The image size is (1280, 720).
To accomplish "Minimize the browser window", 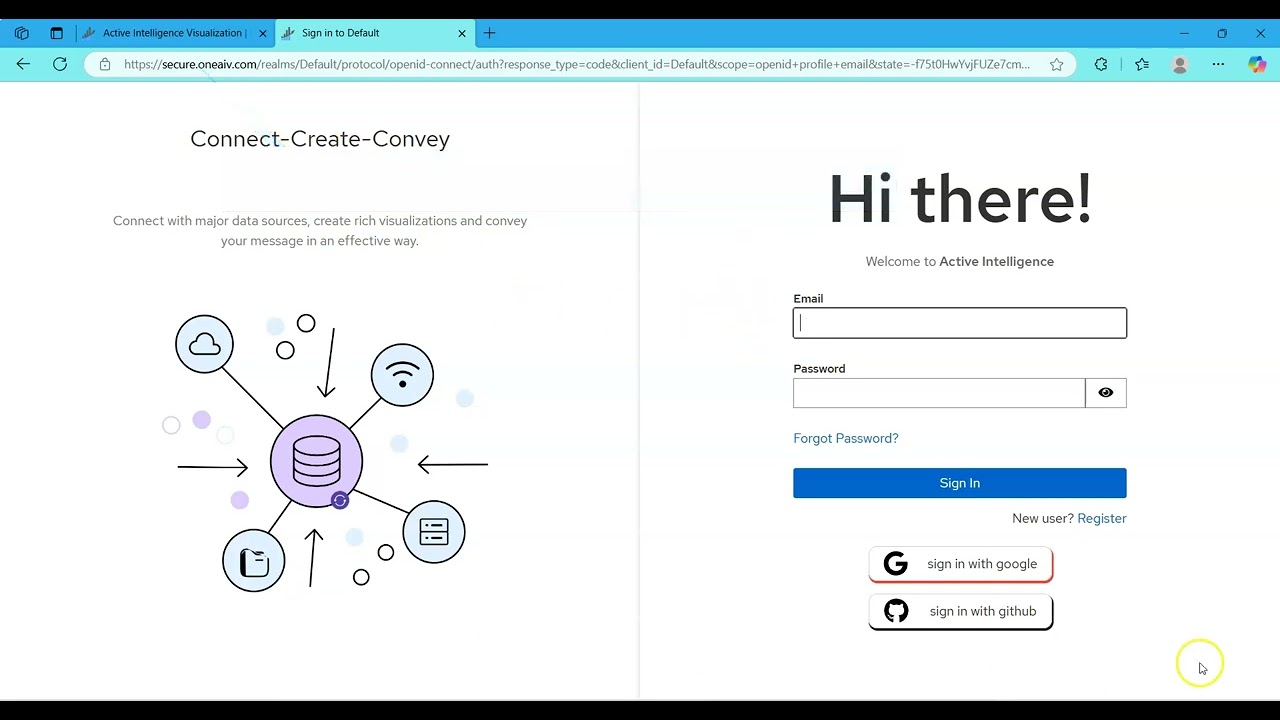I will 1184,33.
